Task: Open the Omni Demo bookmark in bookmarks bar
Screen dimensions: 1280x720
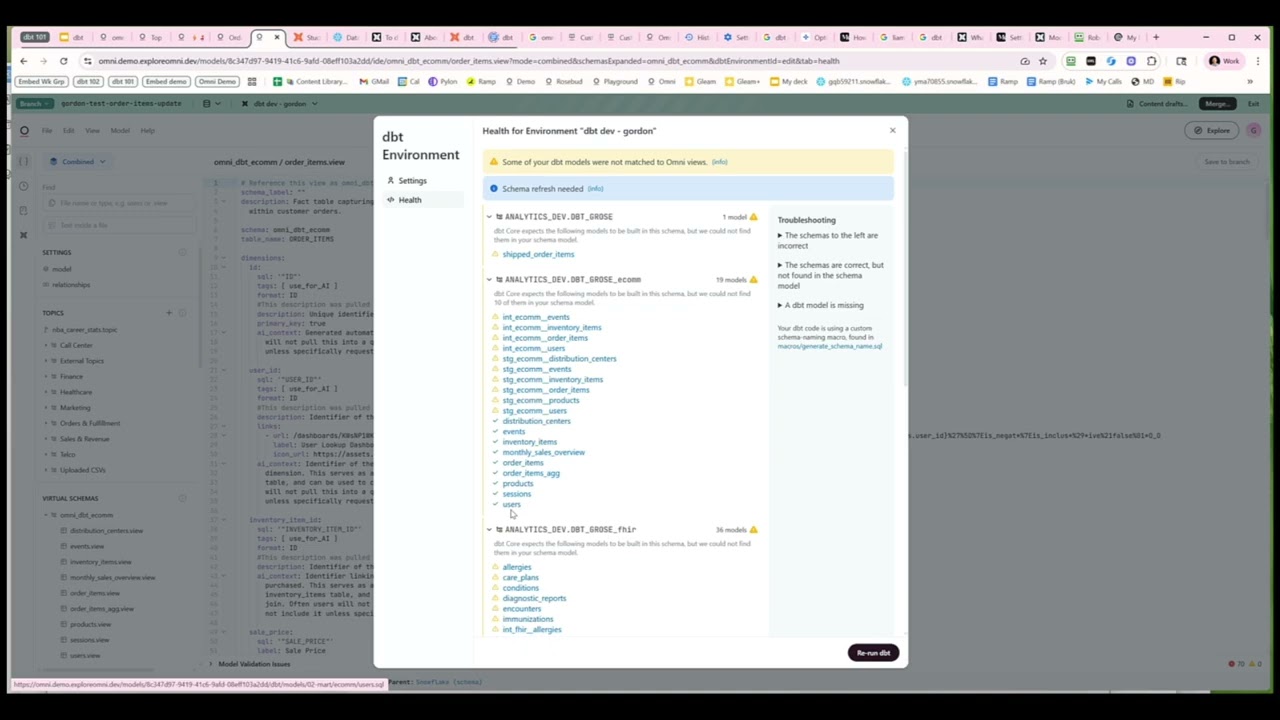Action: coord(218,82)
